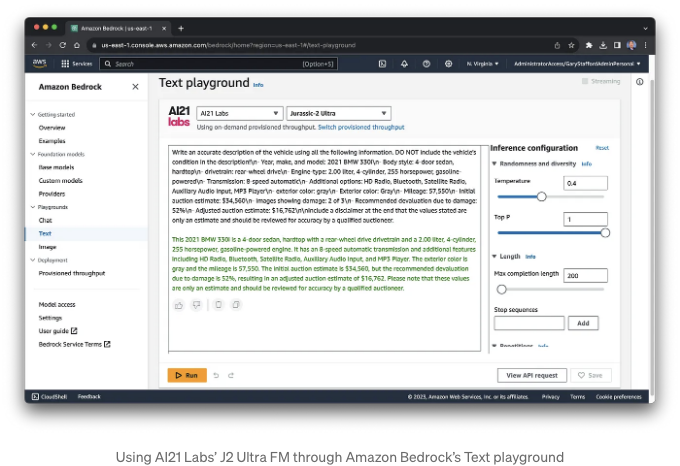680x466 pixels.
Task: Open the Jurassic-2 Ultra model dropdown
Action: [339, 114]
